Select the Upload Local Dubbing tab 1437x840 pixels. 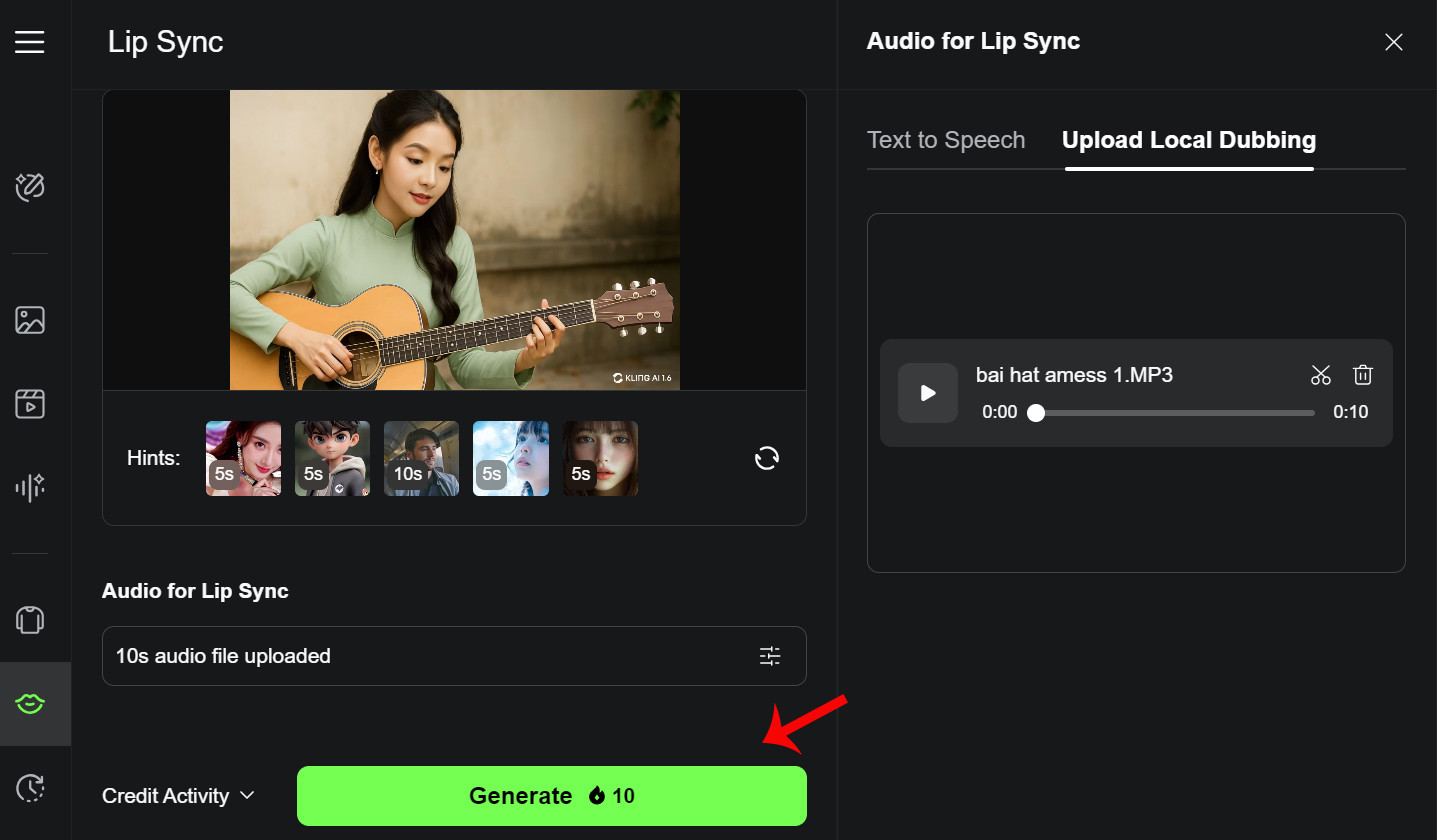[x=1188, y=140]
